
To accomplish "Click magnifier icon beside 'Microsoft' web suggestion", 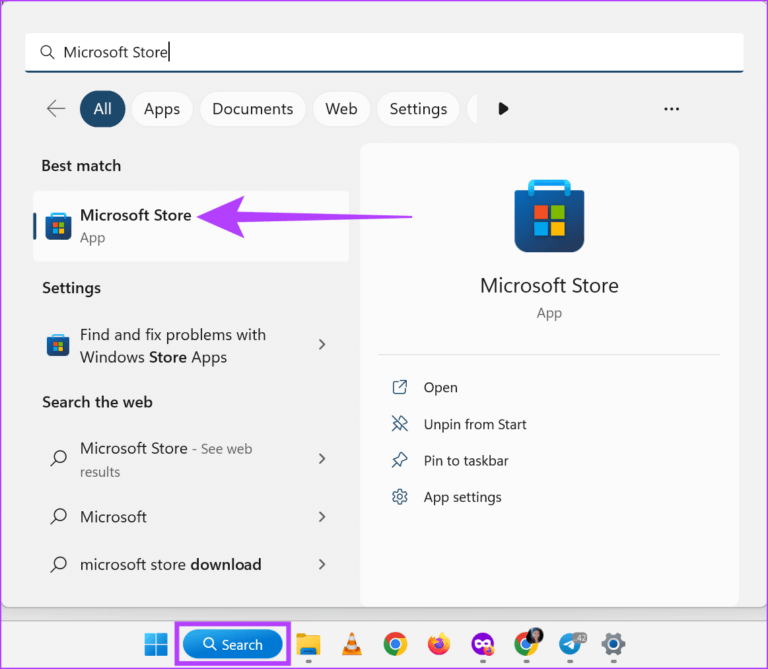I will pyautogui.click(x=59, y=517).
